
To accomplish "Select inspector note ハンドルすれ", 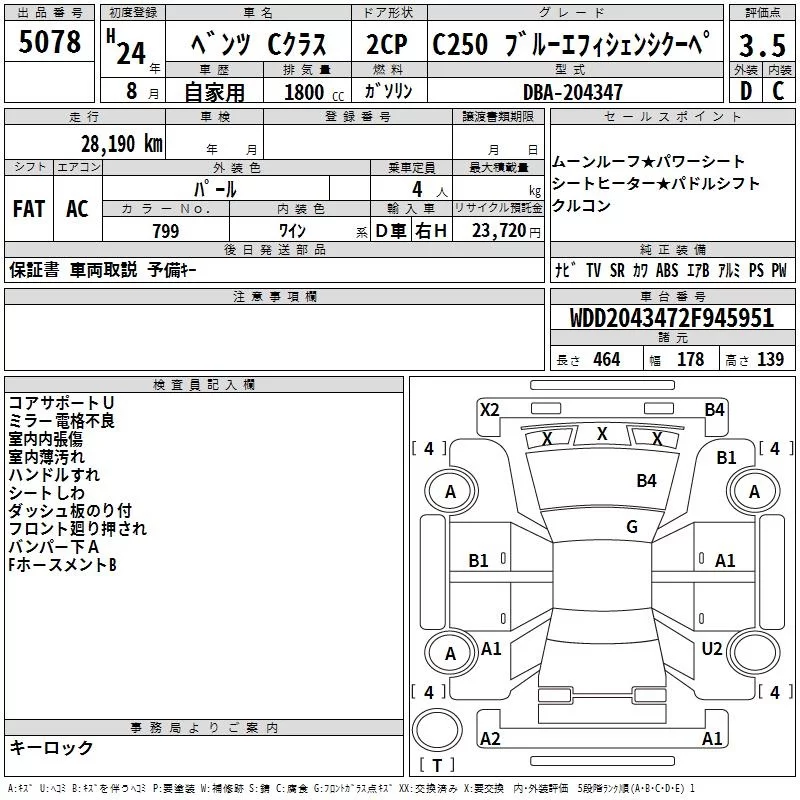I will tap(54, 474).
